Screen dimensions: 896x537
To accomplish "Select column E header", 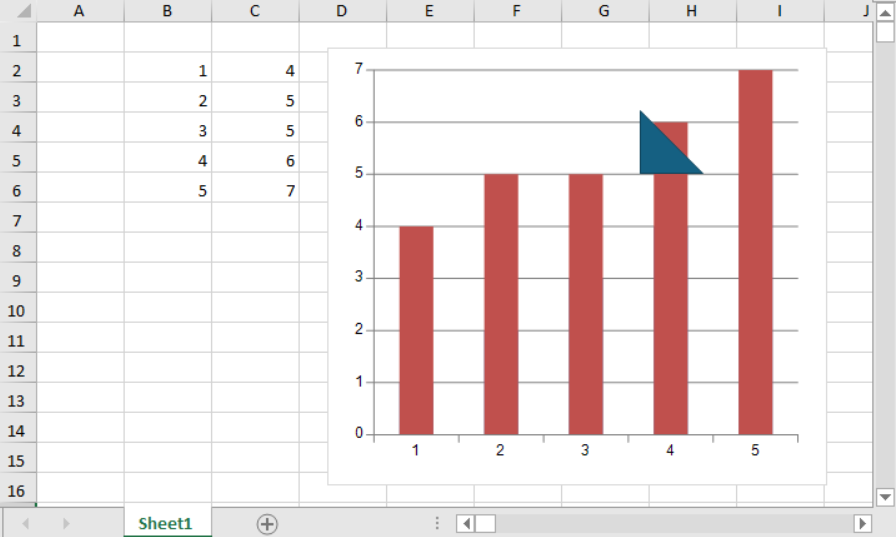I will (429, 11).
